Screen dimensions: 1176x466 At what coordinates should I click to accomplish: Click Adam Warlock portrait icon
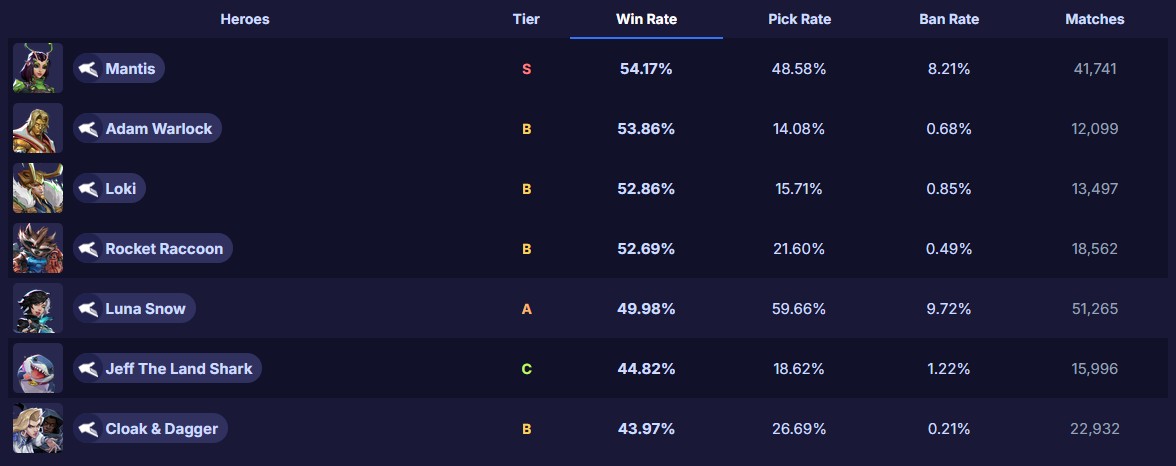[x=38, y=129]
